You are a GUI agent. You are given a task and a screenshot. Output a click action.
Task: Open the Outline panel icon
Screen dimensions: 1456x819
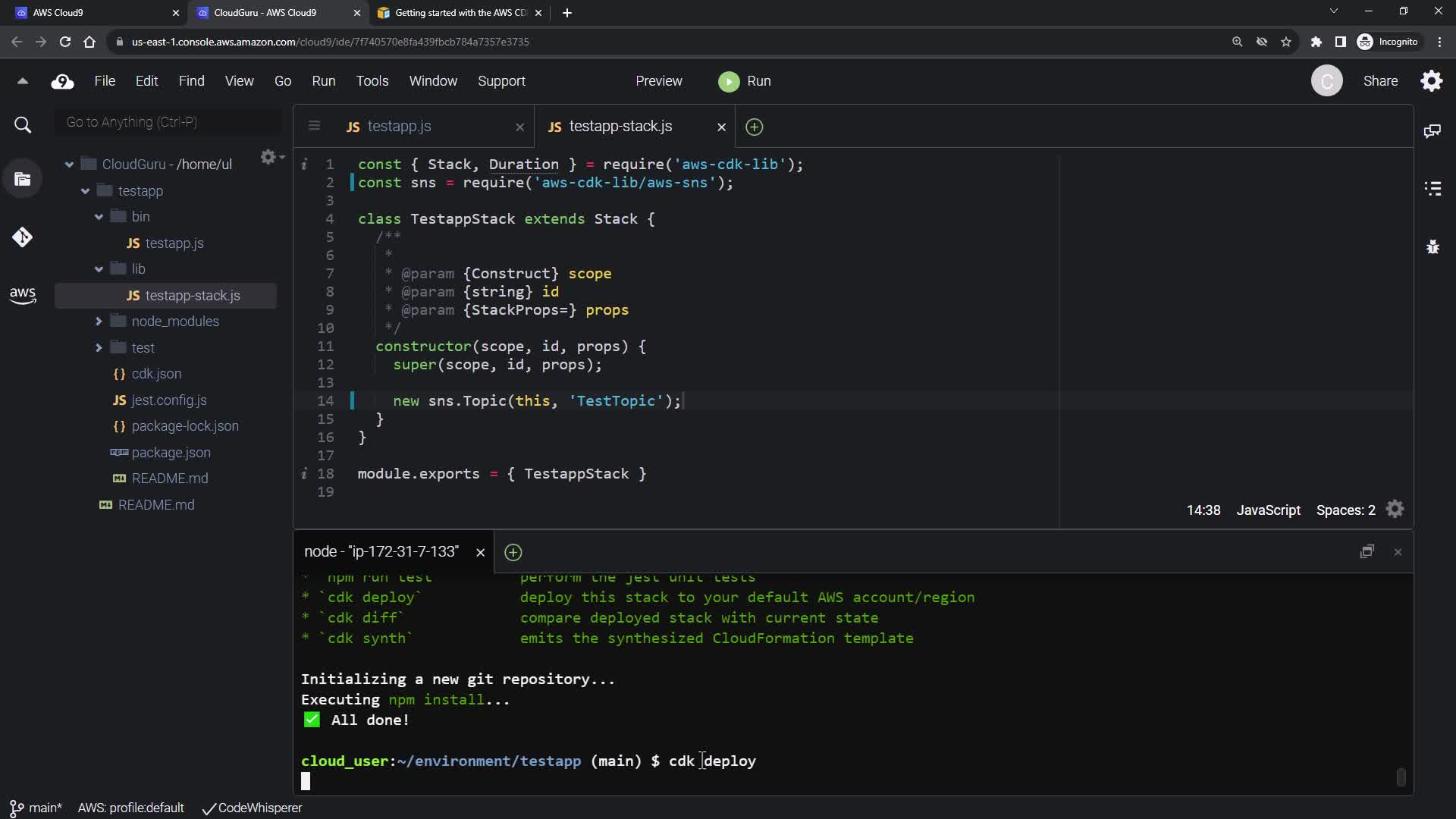(x=1432, y=189)
